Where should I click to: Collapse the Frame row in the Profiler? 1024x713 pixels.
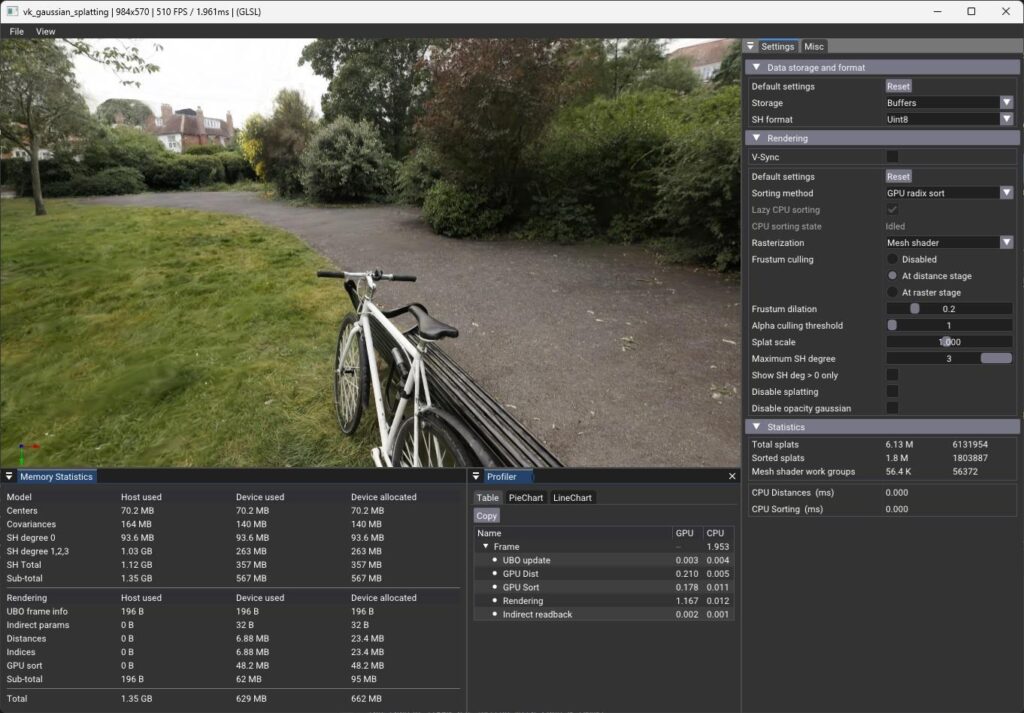[x=487, y=546]
